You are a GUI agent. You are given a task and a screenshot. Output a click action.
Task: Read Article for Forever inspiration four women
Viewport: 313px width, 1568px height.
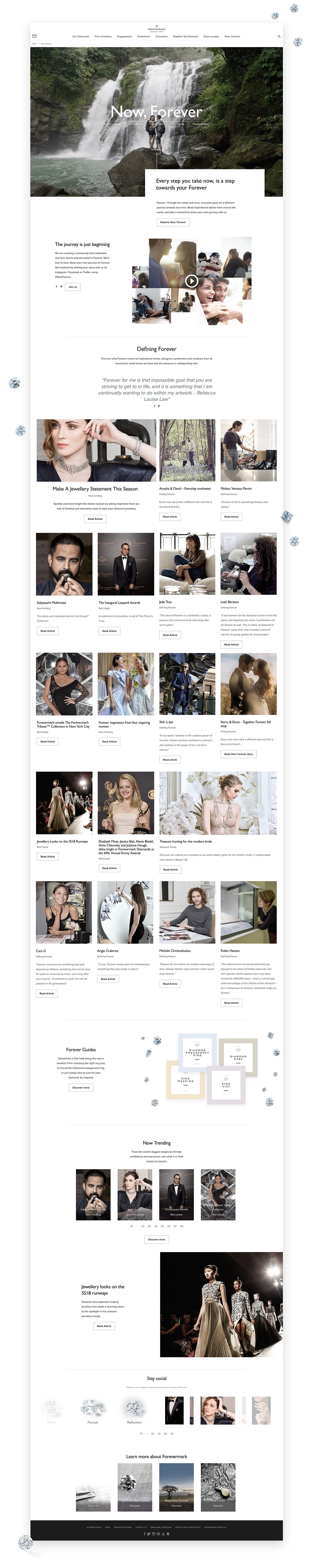tap(109, 741)
